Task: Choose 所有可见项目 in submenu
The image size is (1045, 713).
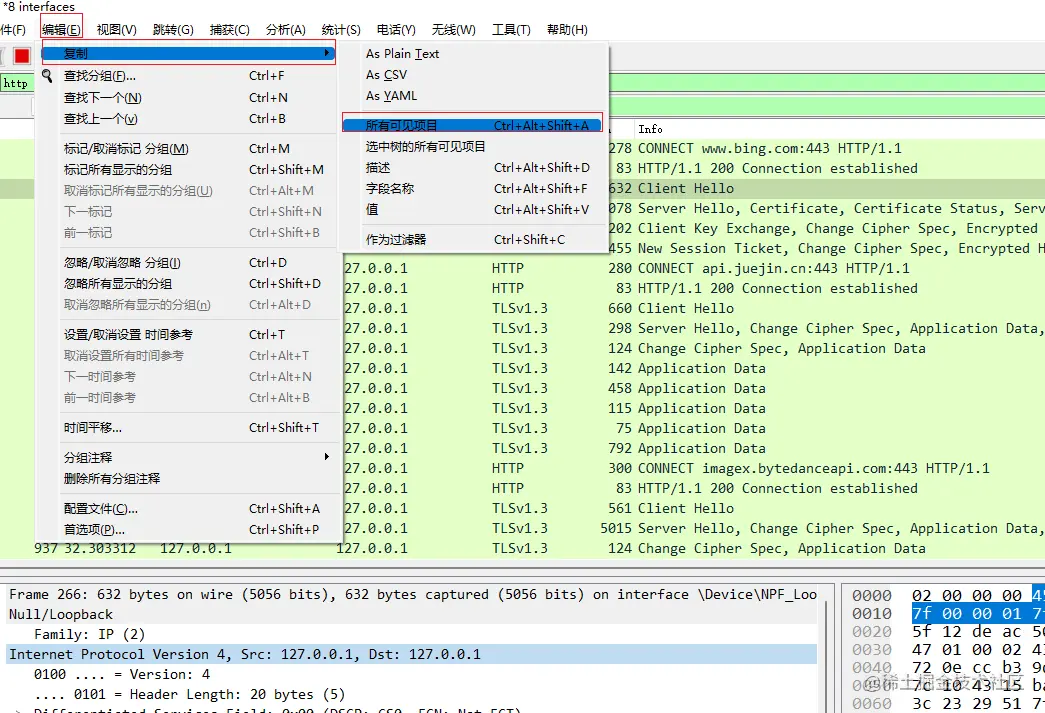Action: coord(473,125)
